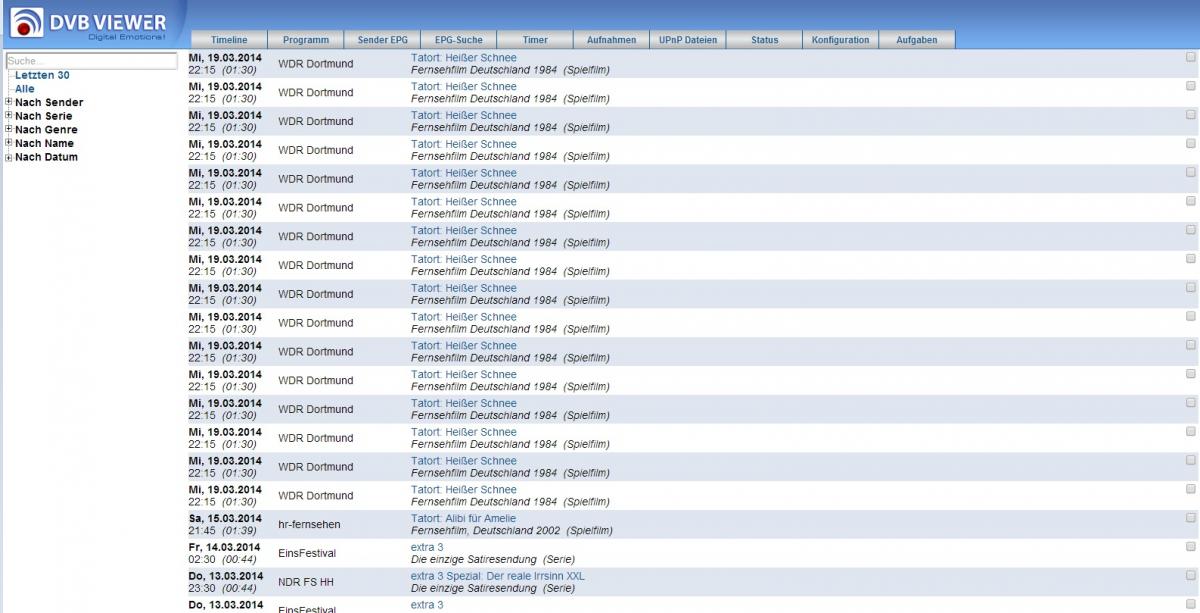The image size is (1200, 613).
Task: Select the Aufnahmen tab
Action: pyautogui.click(x=611, y=40)
